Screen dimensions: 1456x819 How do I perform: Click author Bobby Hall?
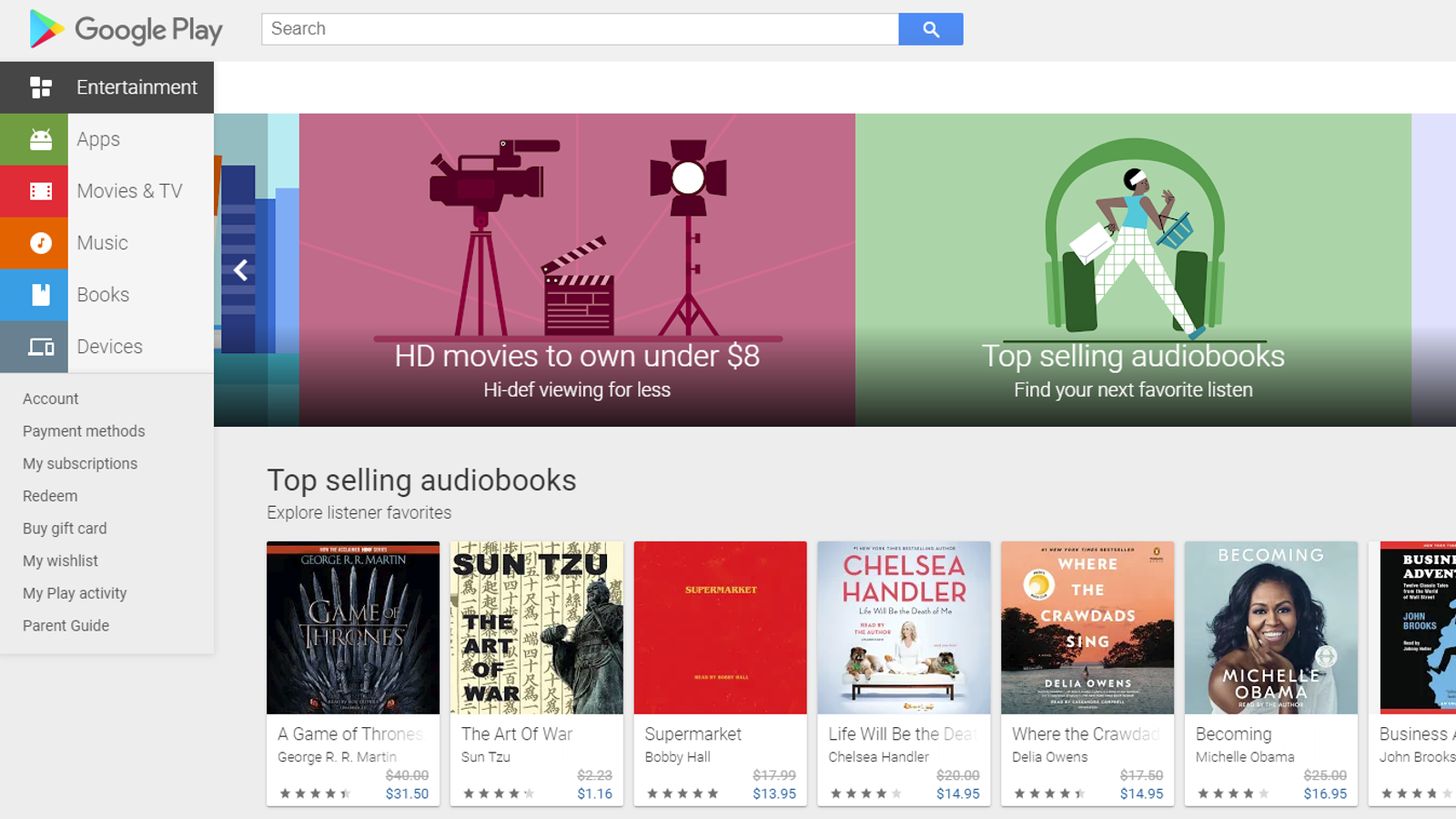pos(677,757)
